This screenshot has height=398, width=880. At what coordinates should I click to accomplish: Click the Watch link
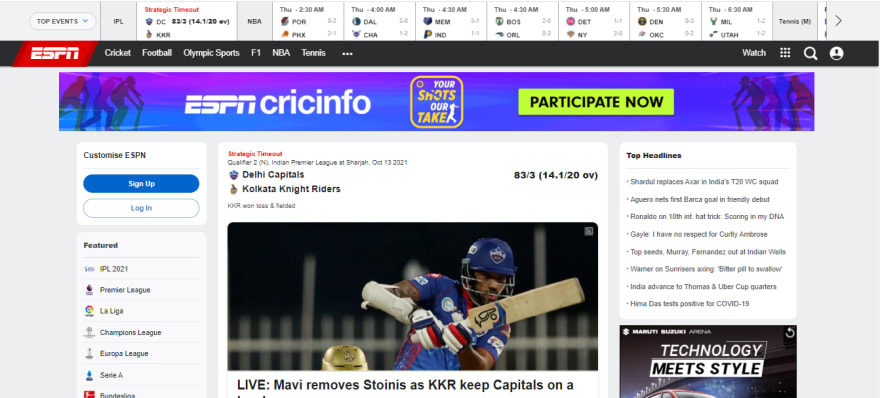754,53
